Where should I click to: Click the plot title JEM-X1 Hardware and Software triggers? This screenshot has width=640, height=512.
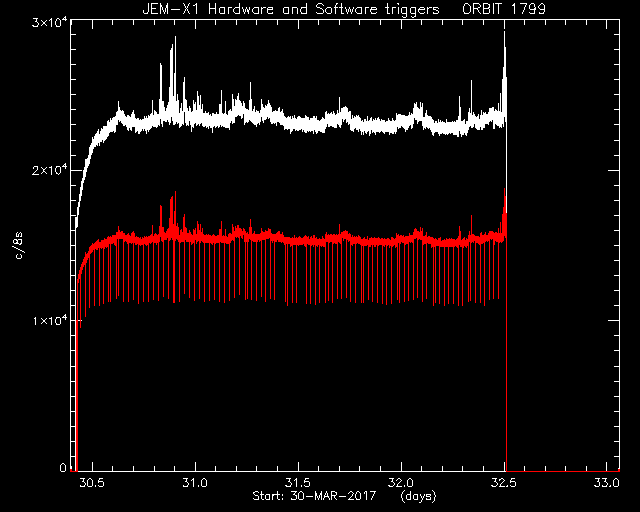pyautogui.click(x=291, y=9)
